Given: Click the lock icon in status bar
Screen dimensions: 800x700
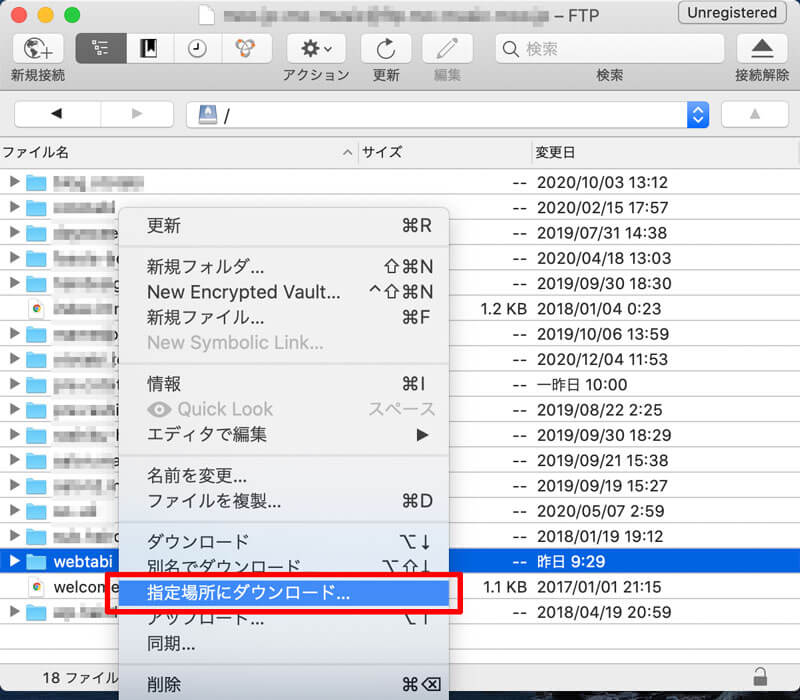Looking at the screenshot, I should pos(761,677).
